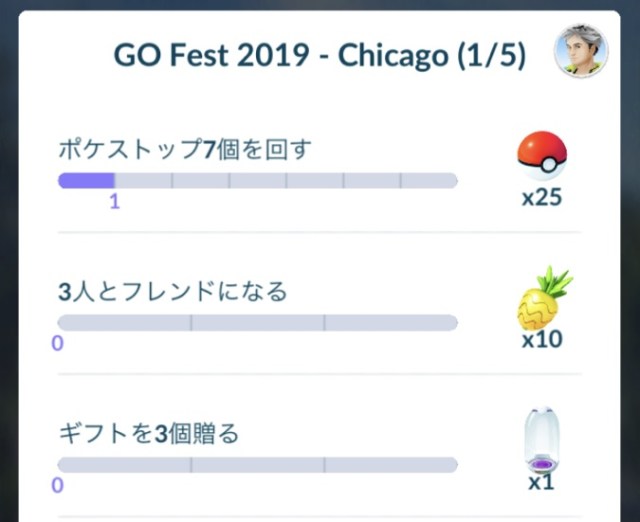Screen dimensions: 640x522
Task: Click the x10 Pinap Berry quantity label
Action: point(542,339)
